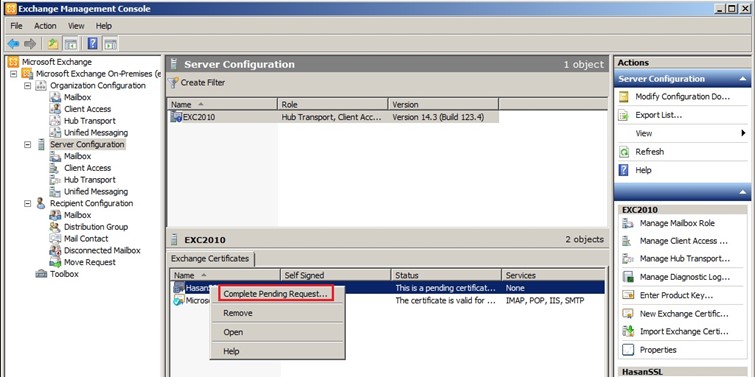Click the Recipient Configuration person icon

[x=41, y=204]
